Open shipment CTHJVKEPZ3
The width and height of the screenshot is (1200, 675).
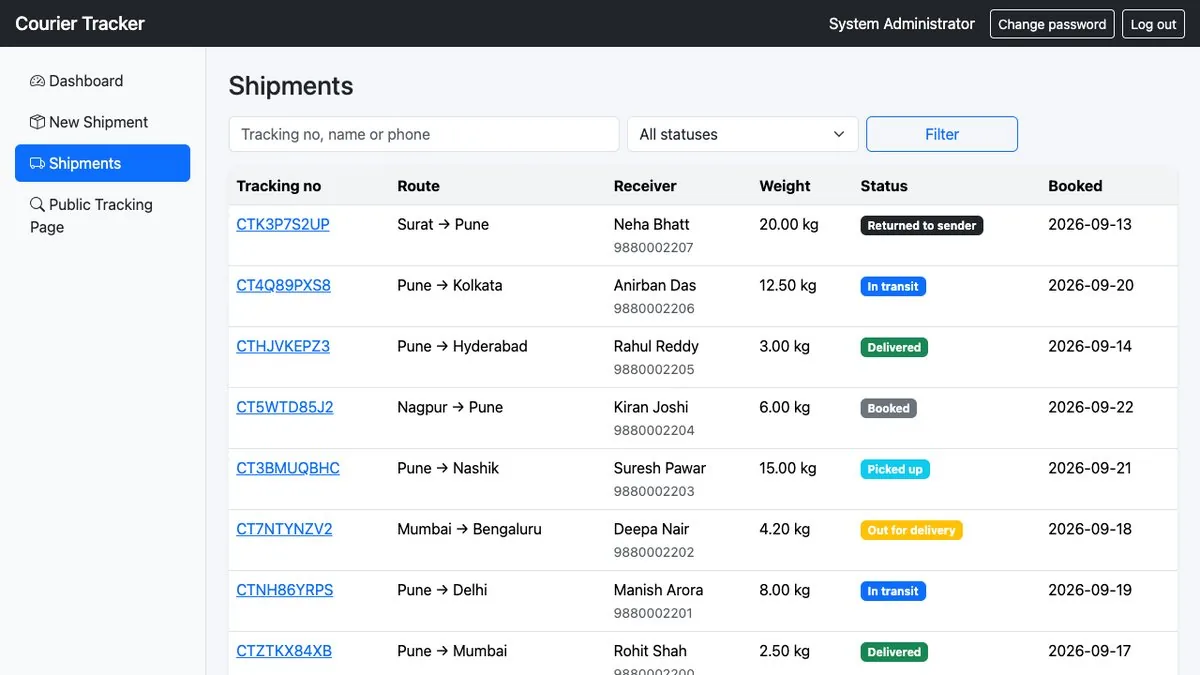[x=283, y=346]
